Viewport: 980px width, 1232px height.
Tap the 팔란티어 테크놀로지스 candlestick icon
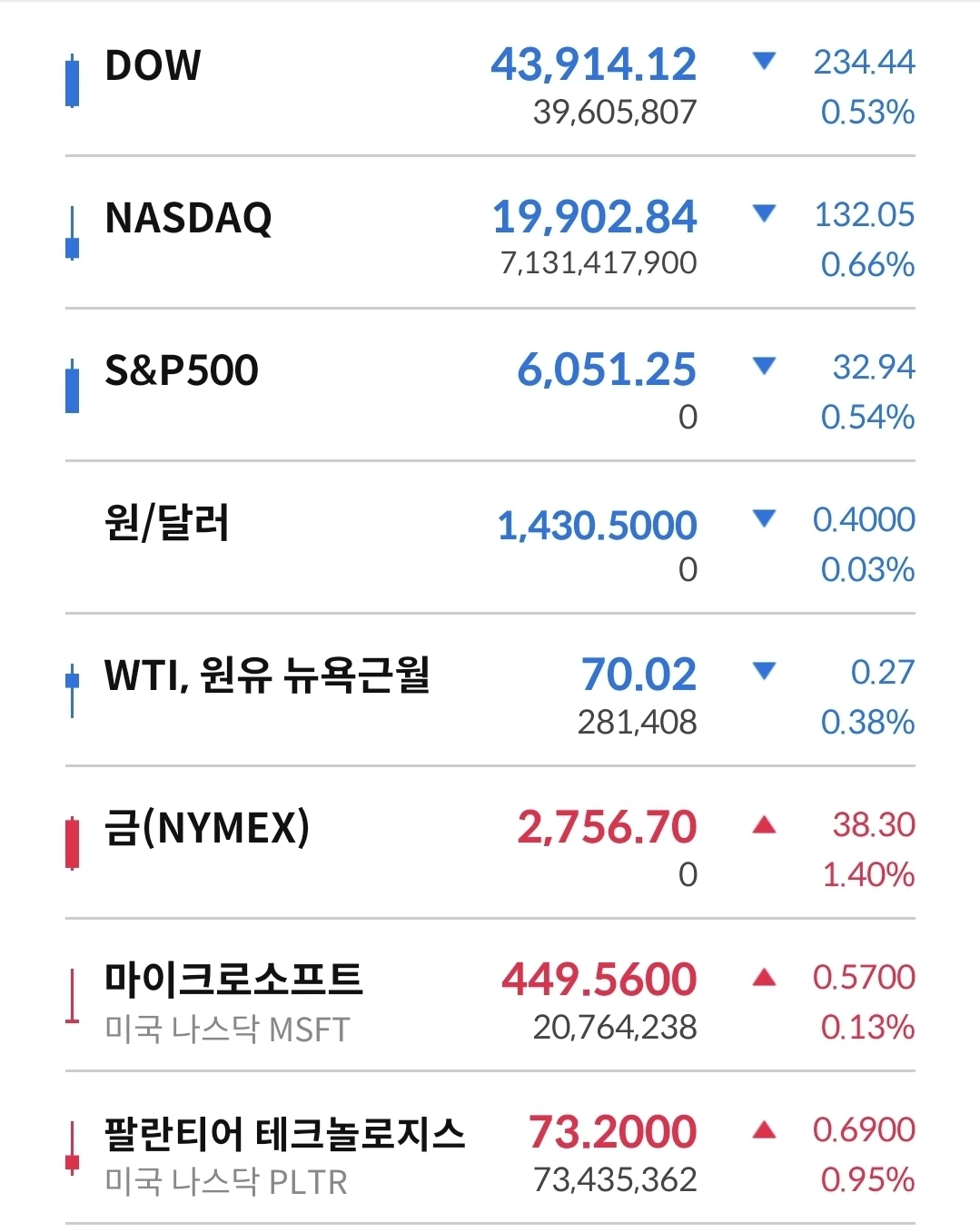pos(72,1148)
